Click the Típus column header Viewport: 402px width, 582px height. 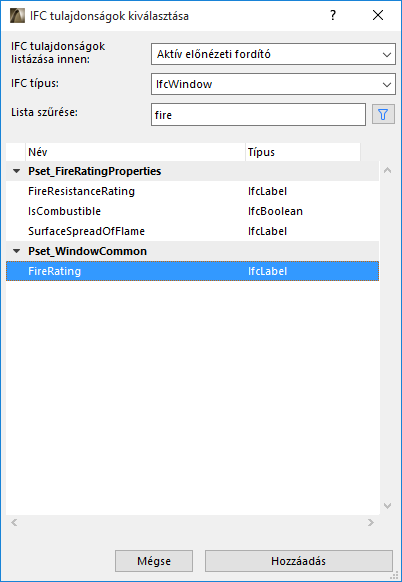coord(303,152)
